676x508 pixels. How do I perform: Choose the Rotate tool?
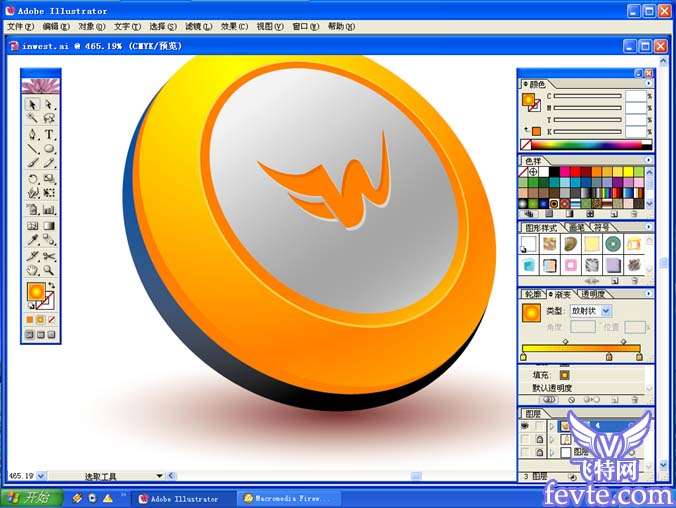[x=32, y=179]
